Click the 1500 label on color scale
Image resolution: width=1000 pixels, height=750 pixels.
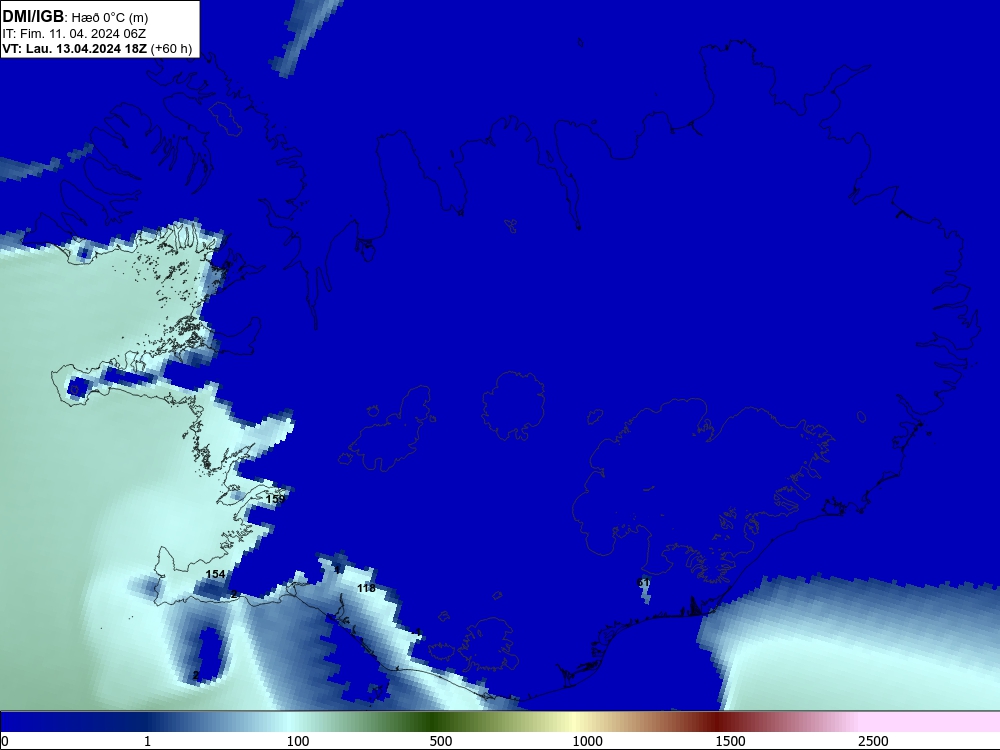[x=730, y=741]
